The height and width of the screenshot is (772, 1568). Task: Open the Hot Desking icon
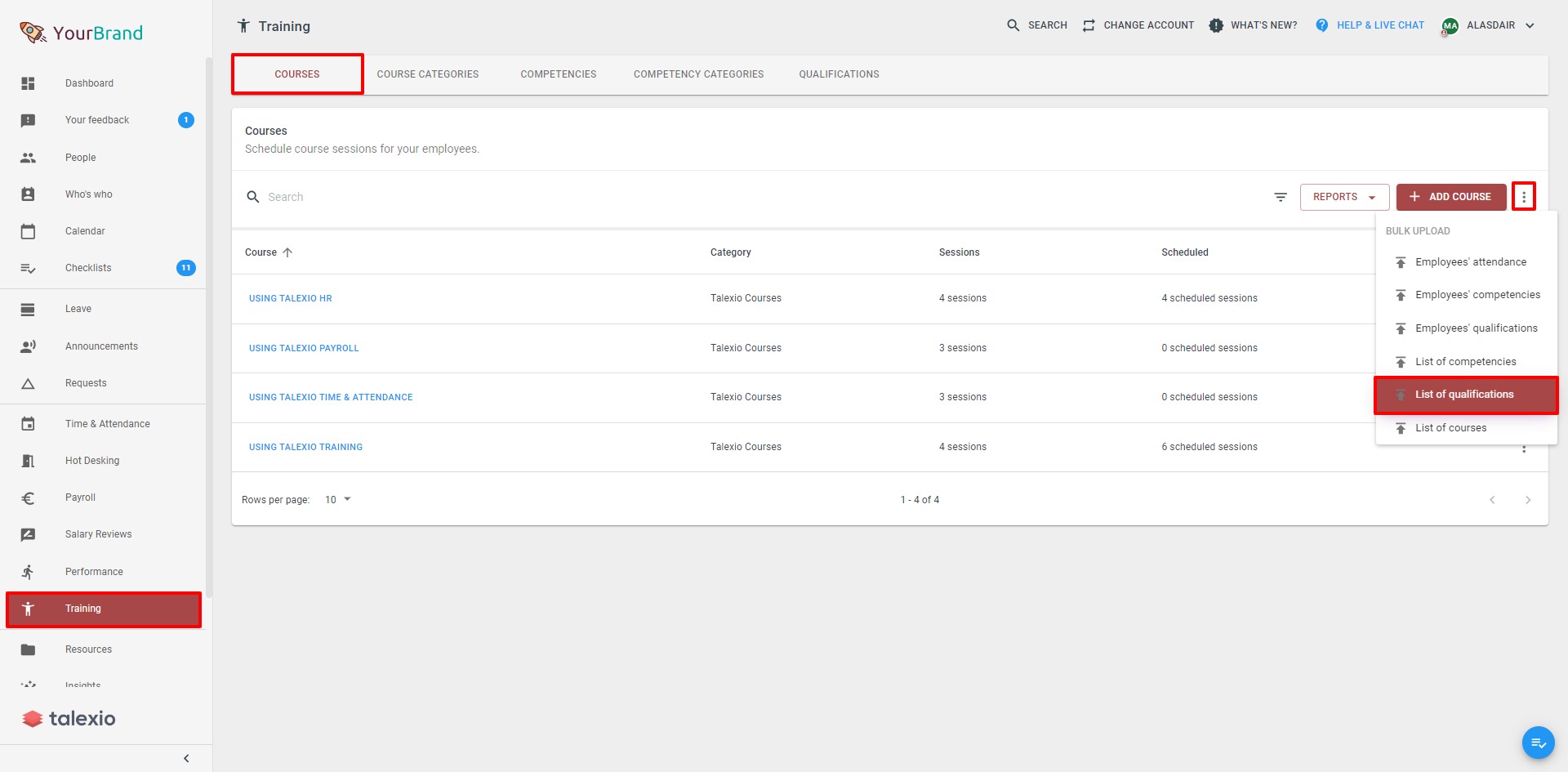tap(28, 461)
